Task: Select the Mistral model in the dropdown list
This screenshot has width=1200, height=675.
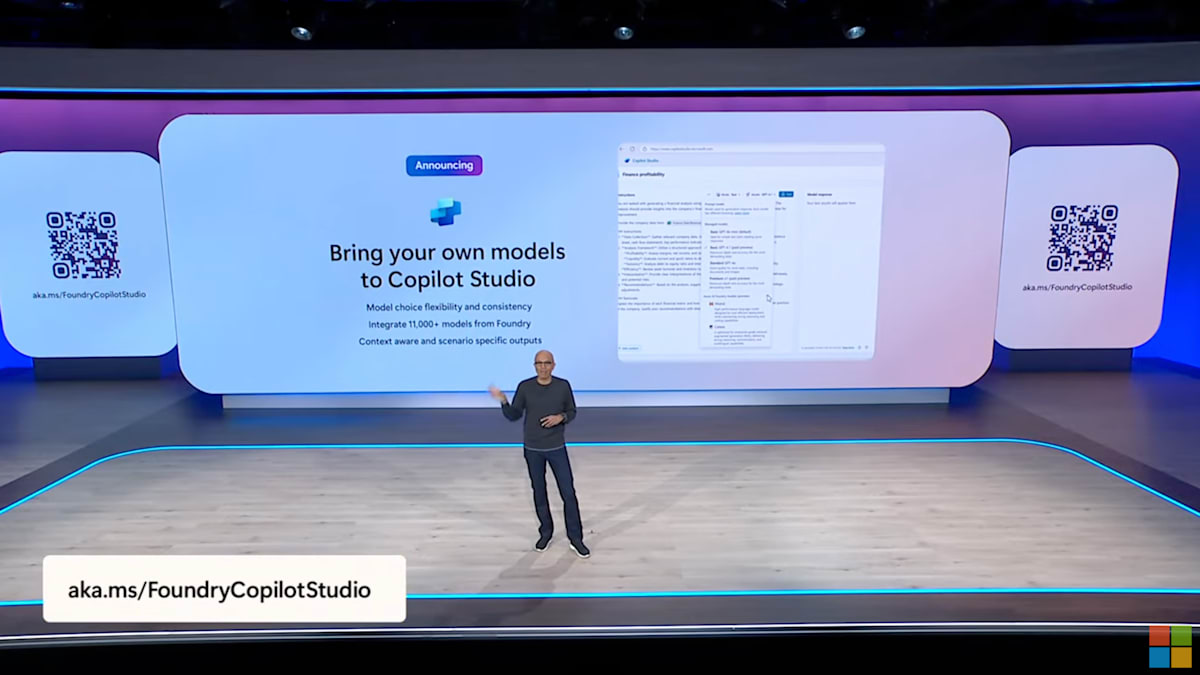Action: (x=736, y=313)
